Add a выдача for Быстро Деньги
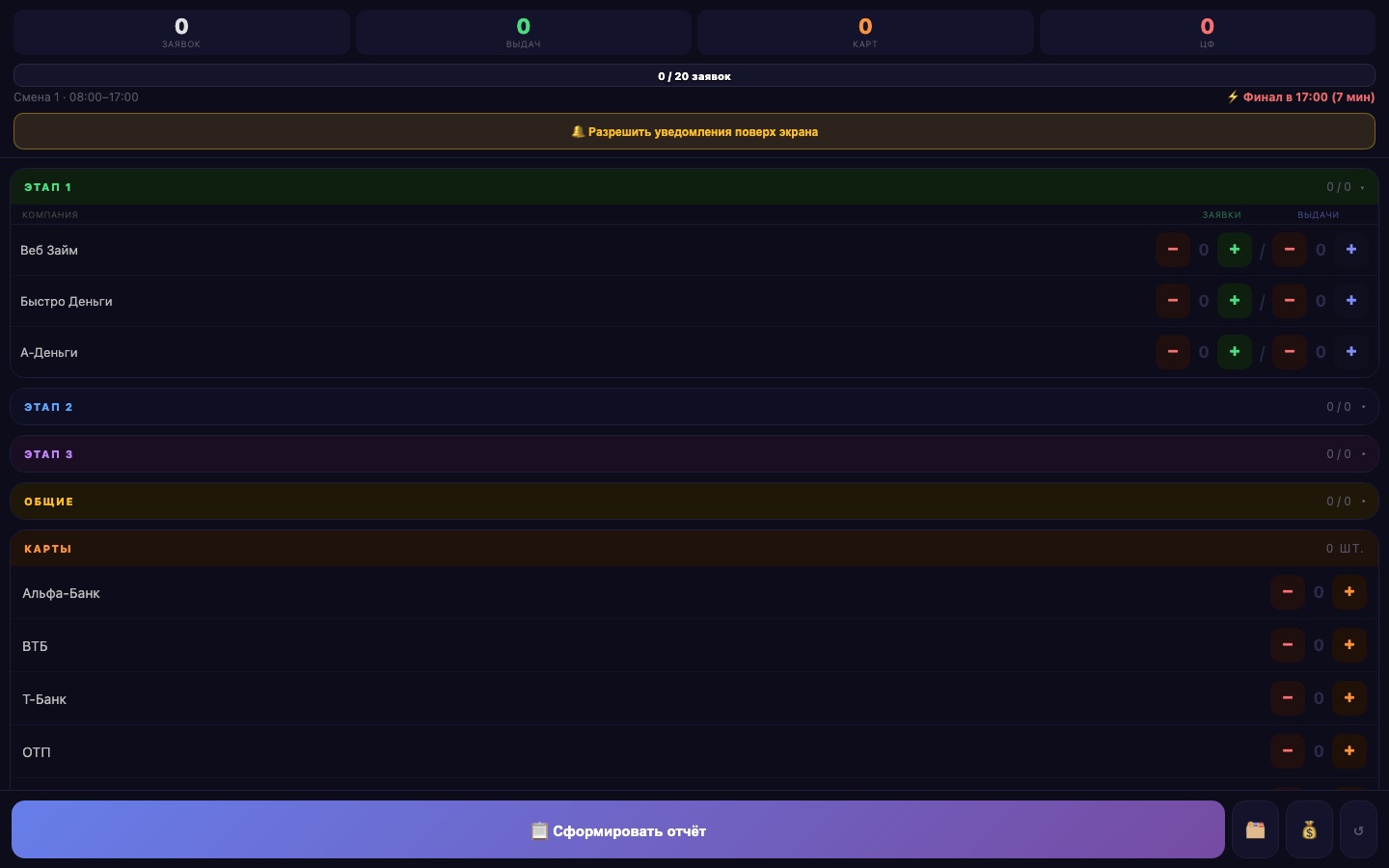Image resolution: width=1389 pixels, height=868 pixels. pos(1351,301)
